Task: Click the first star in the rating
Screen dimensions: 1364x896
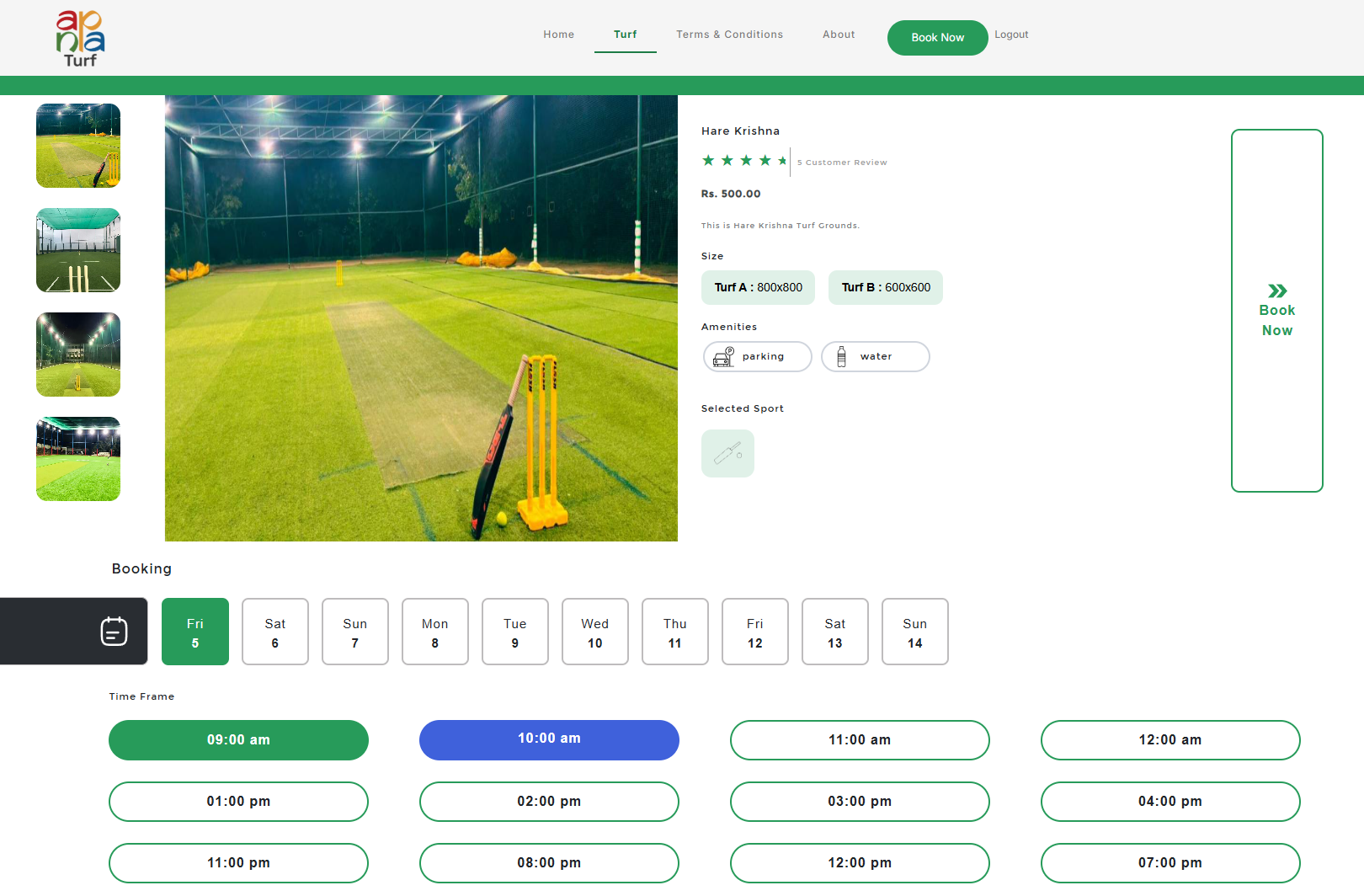Action: 708,160
